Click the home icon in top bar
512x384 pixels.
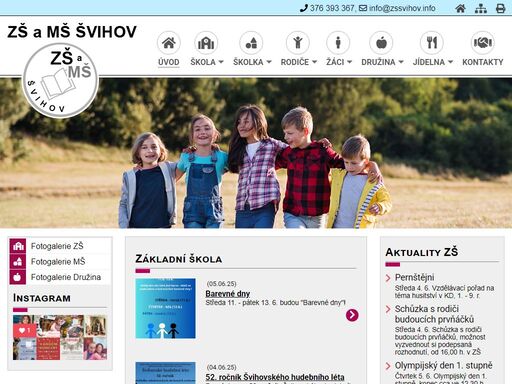(460, 8)
